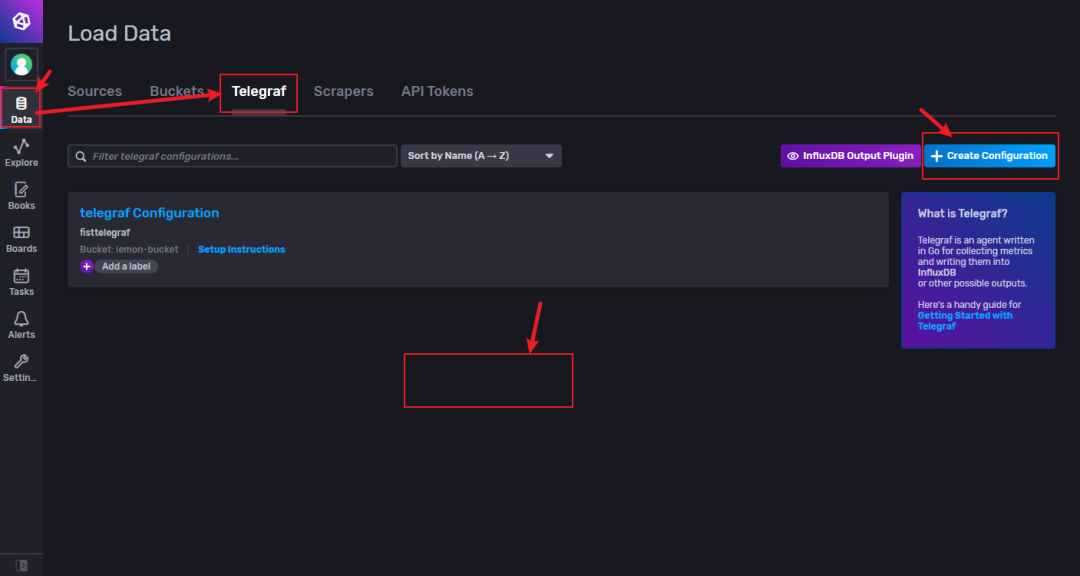Open the Sort by Name dropdown

coord(481,155)
